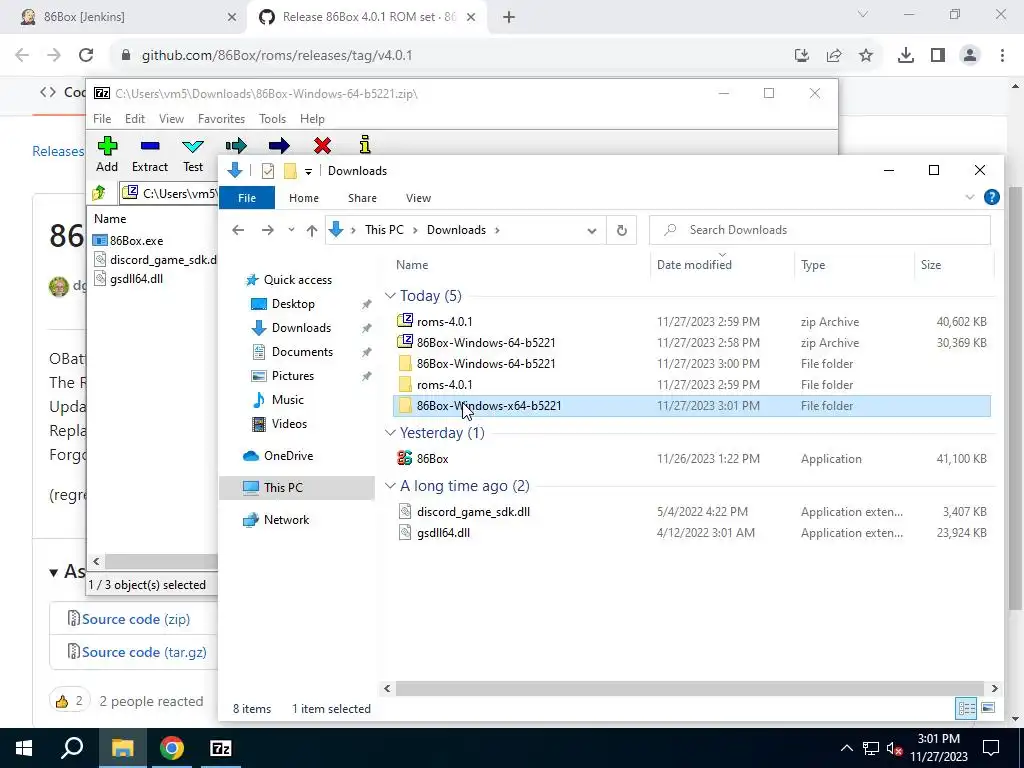The height and width of the screenshot is (768, 1024).
Task: Open the Explorer Share tab
Action: point(362,198)
